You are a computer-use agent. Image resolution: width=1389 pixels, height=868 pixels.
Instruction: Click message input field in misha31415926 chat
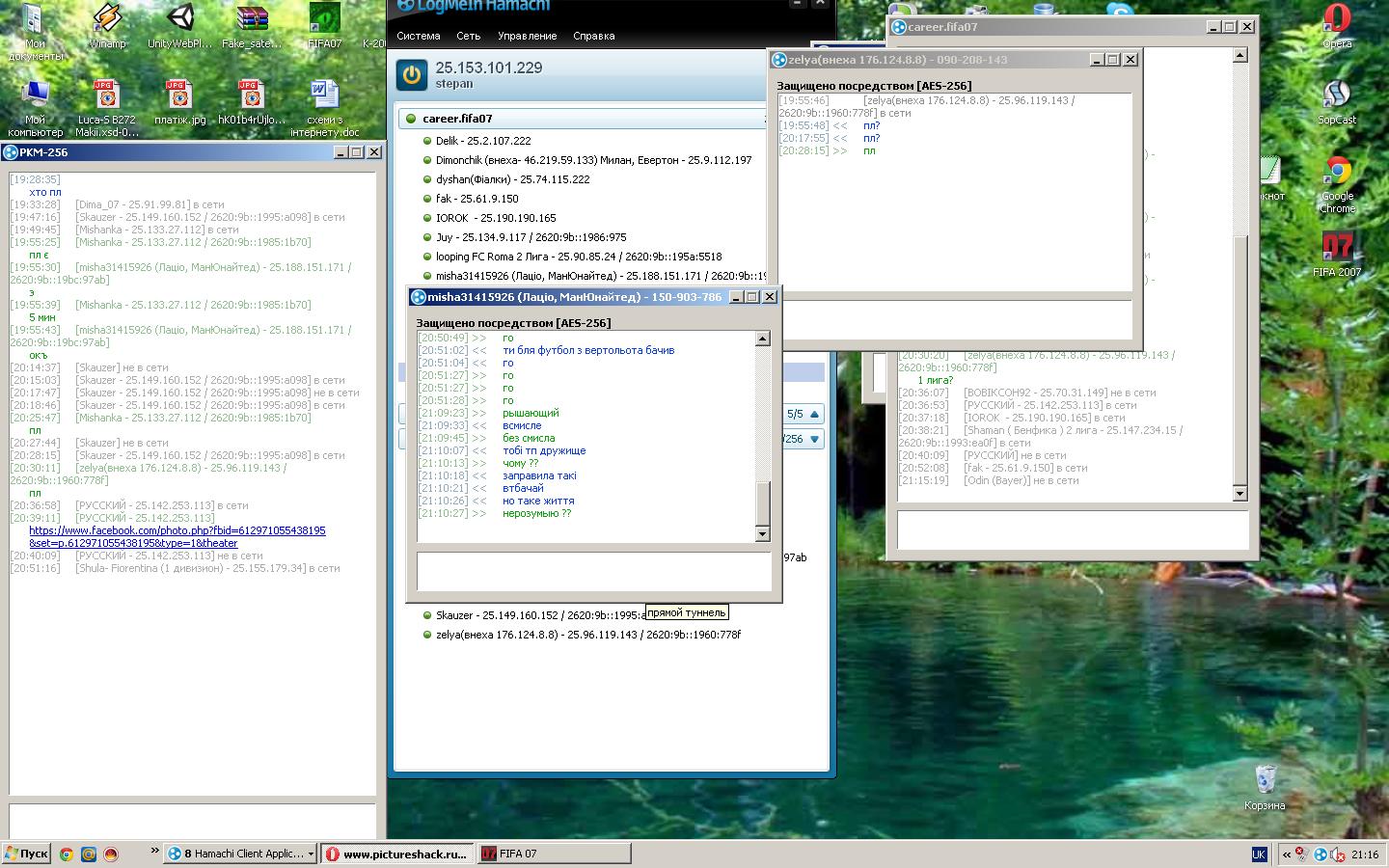pos(593,571)
